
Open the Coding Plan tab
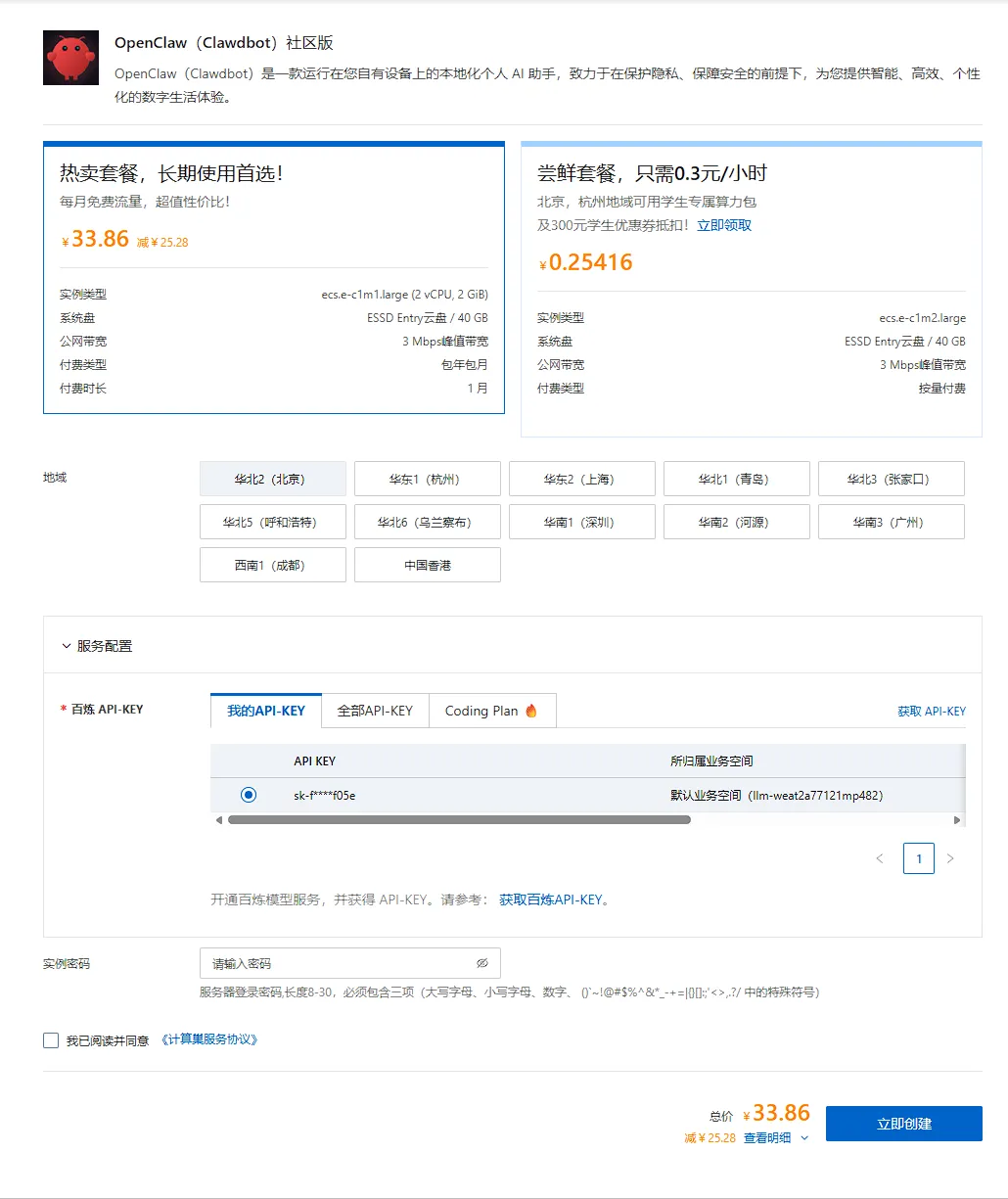pos(492,711)
